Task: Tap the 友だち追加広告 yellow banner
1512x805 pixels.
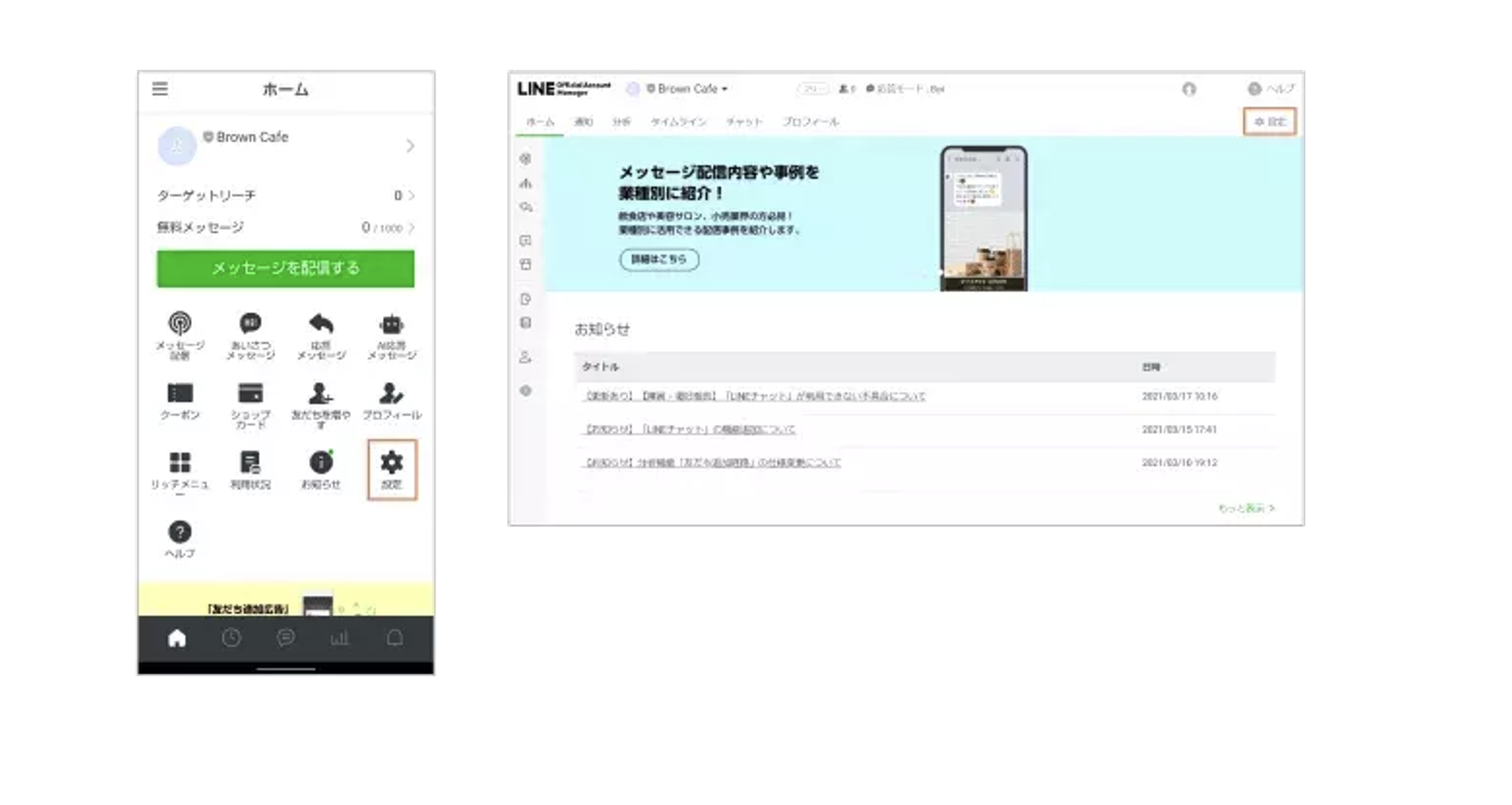Action: coord(286,600)
